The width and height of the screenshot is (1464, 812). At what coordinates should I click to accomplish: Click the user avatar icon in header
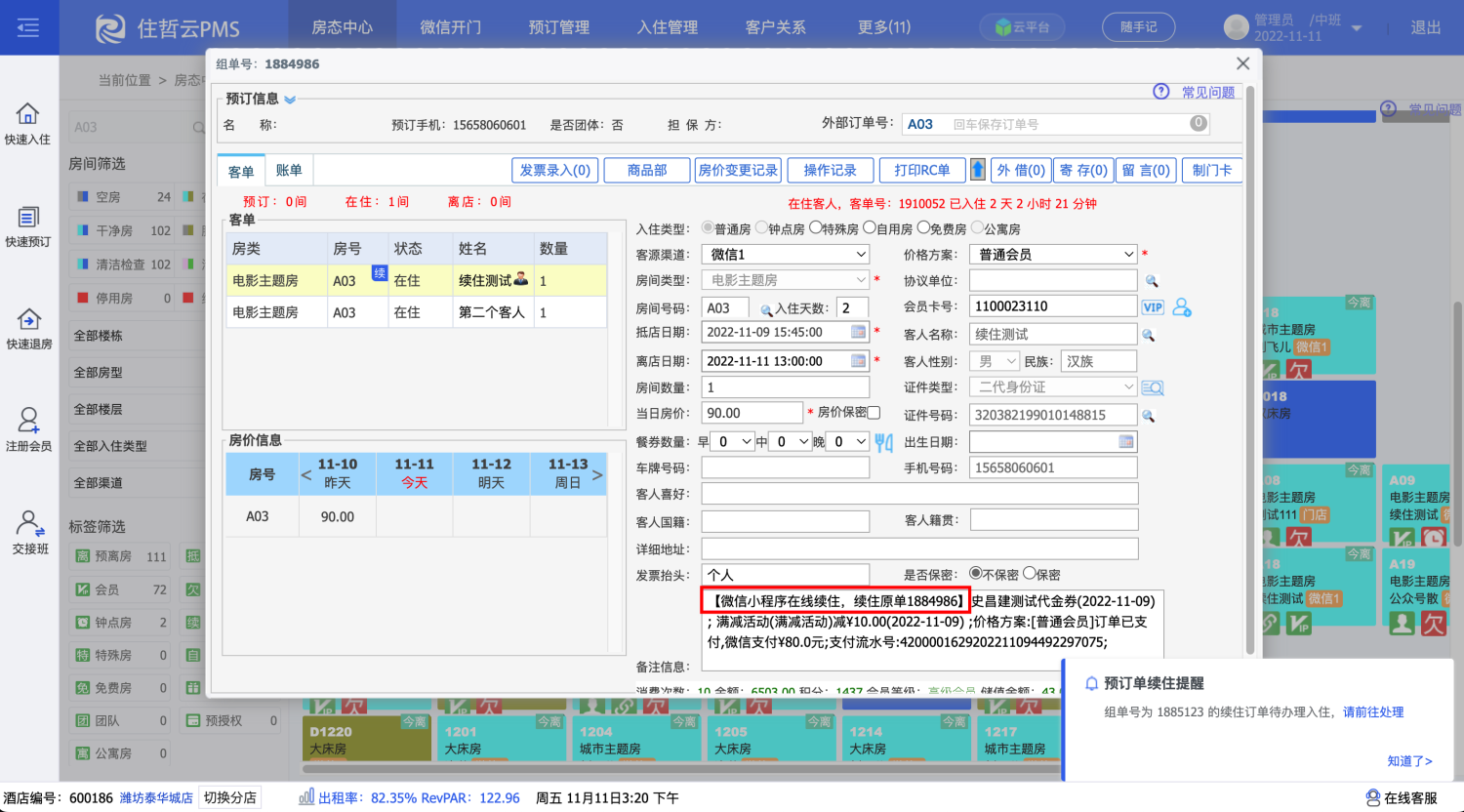[1236, 27]
